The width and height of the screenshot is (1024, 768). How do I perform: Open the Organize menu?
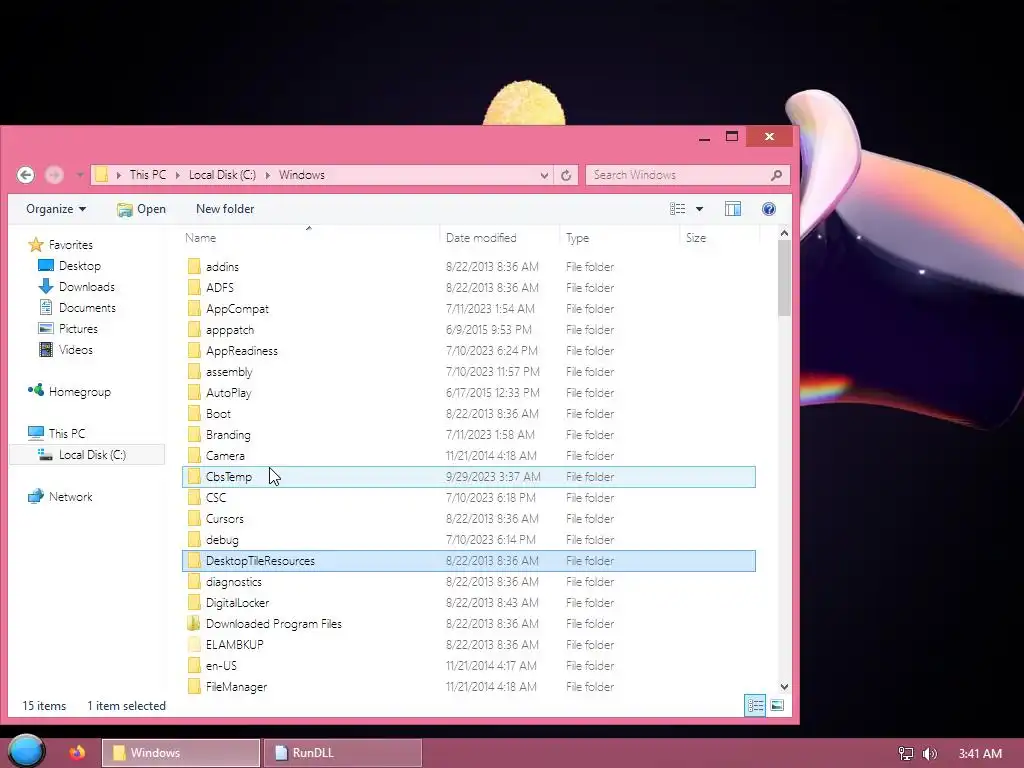(56, 209)
